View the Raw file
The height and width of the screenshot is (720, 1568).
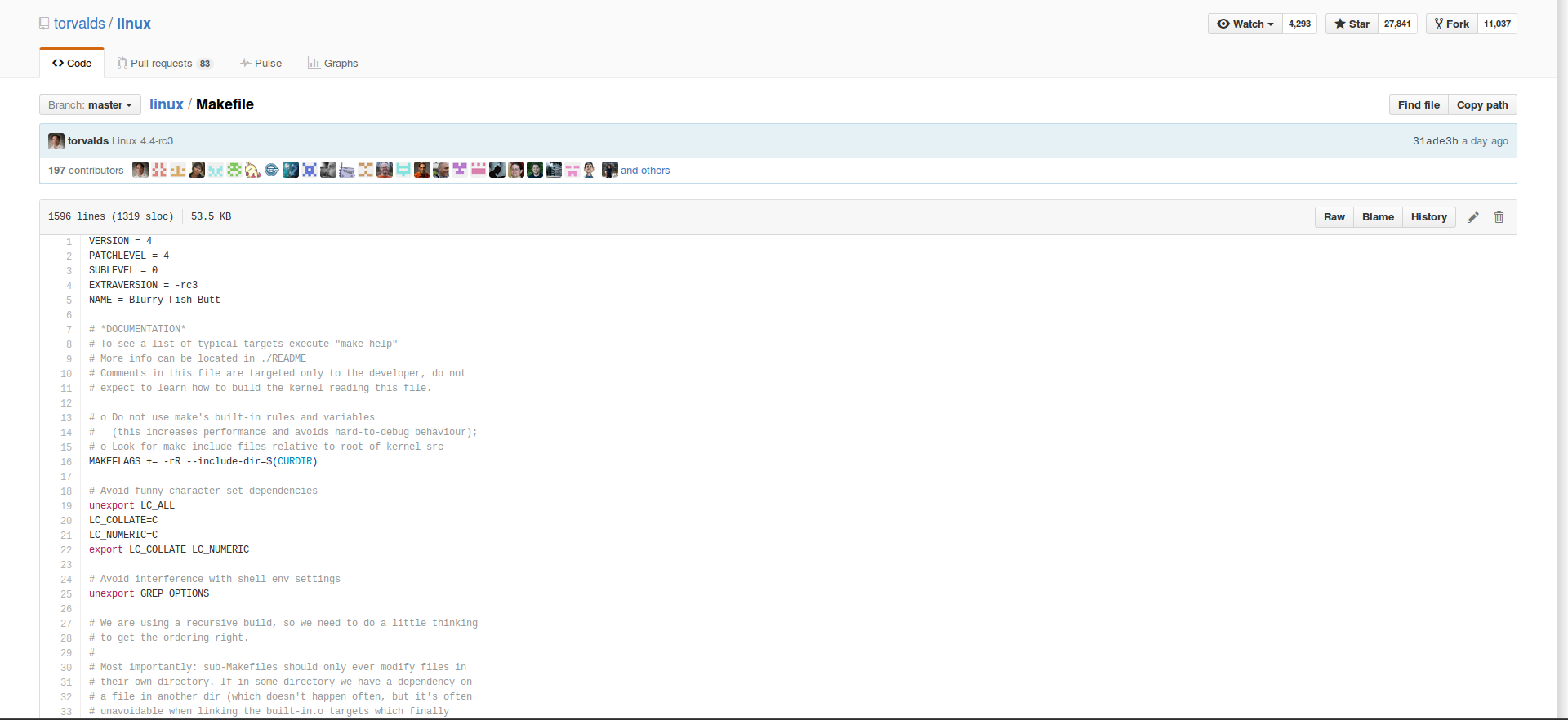coord(1334,217)
